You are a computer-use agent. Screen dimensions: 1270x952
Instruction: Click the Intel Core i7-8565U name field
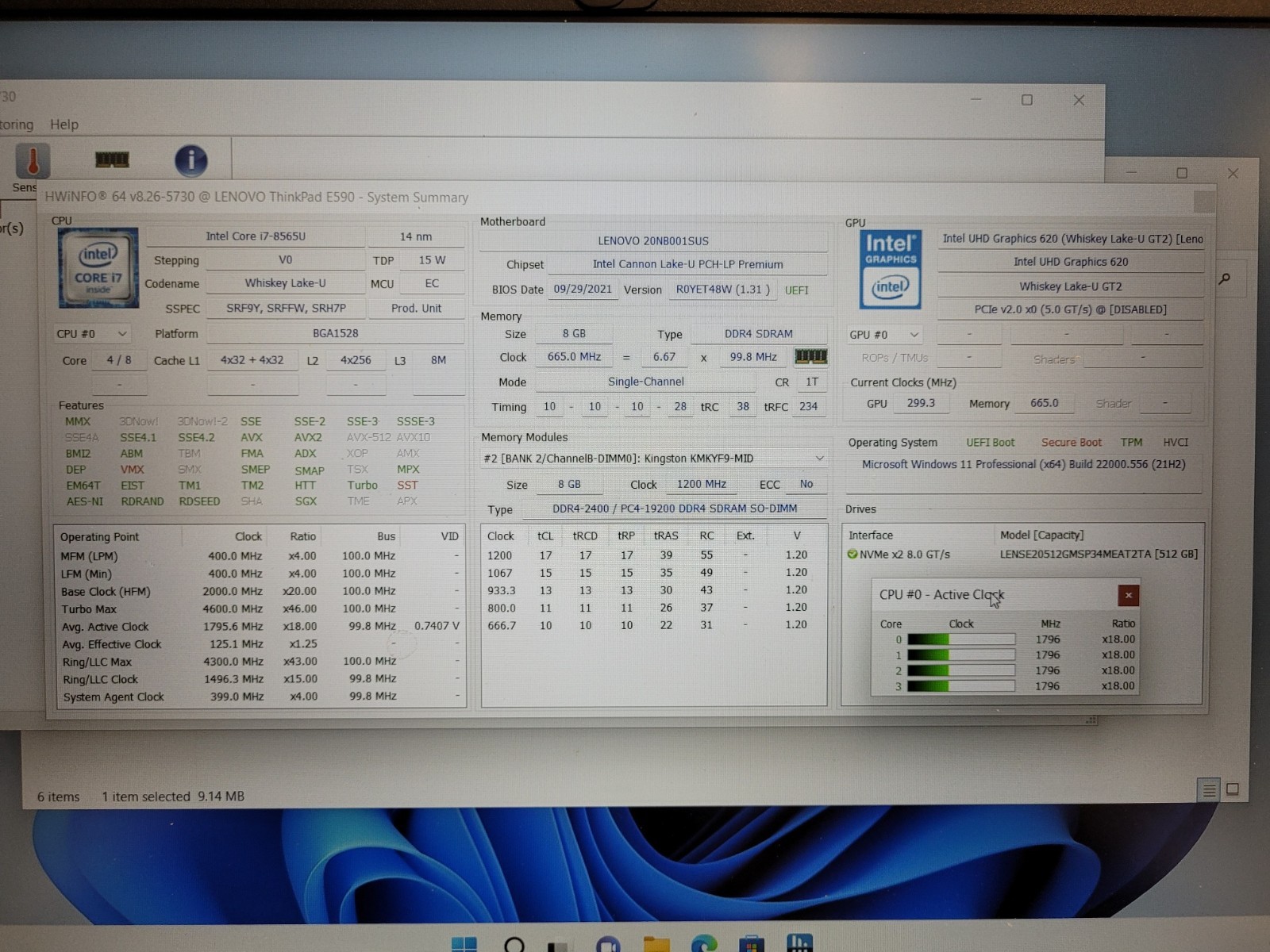coord(256,236)
